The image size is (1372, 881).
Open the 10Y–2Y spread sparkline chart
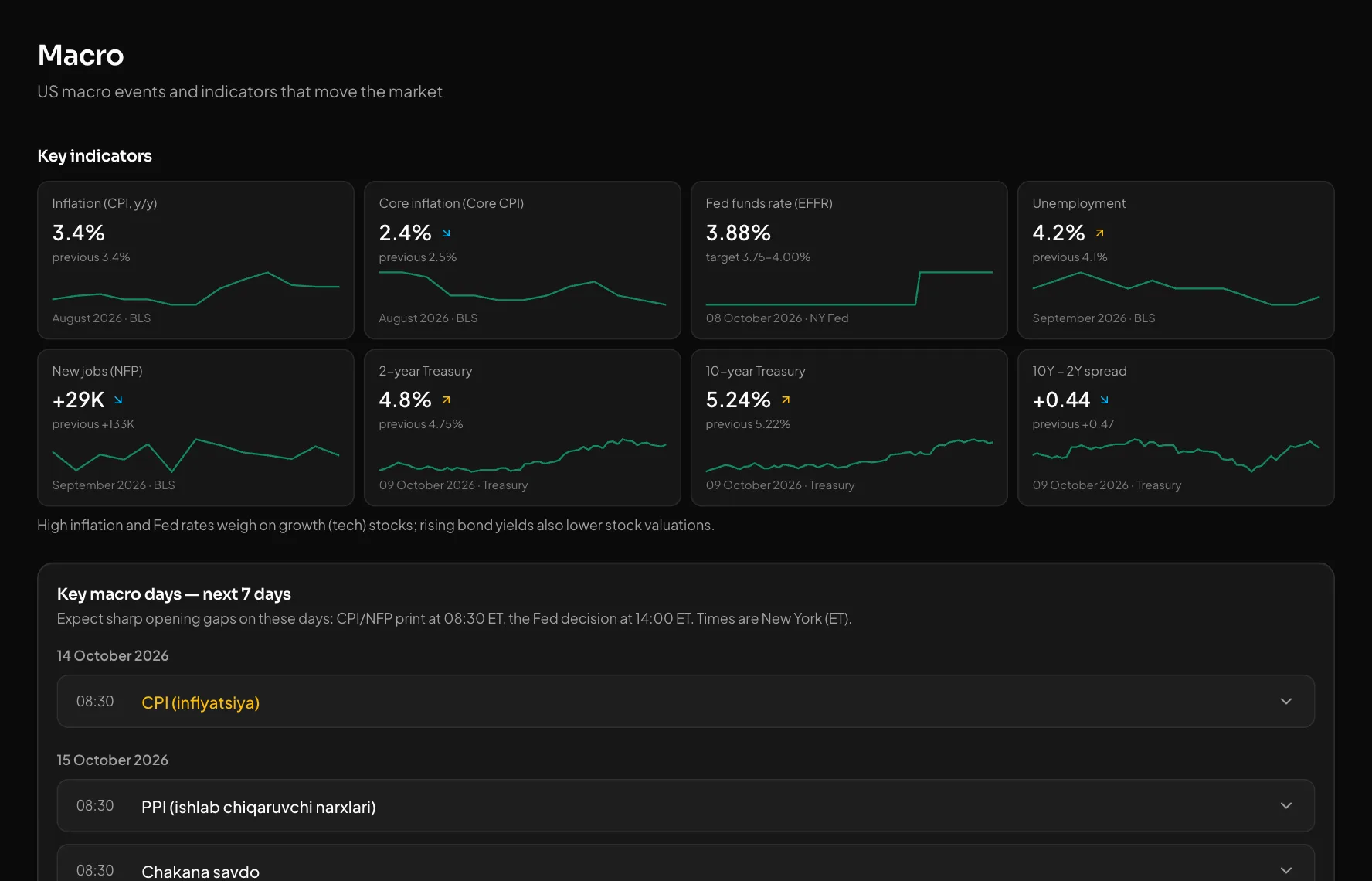(x=1176, y=456)
